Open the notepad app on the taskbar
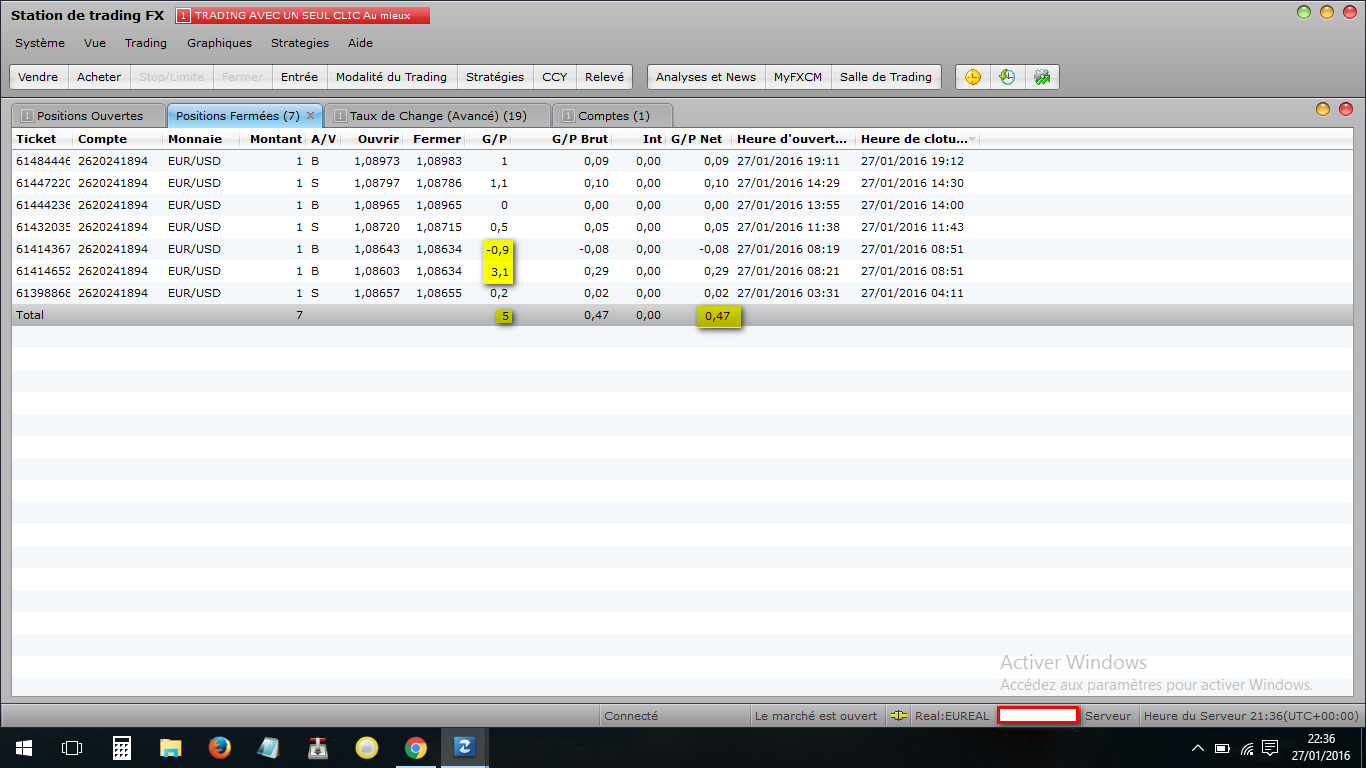1366x768 pixels. pos(269,747)
